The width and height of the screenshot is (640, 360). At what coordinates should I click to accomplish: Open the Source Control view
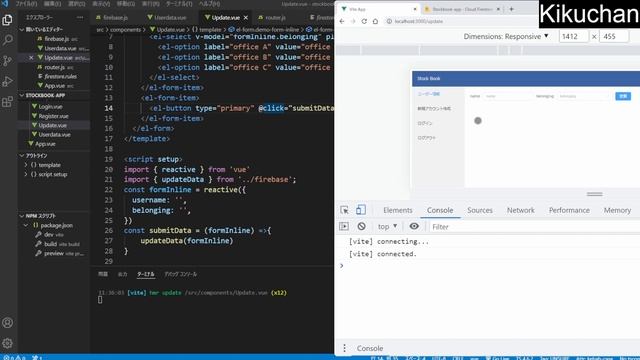point(7,61)
